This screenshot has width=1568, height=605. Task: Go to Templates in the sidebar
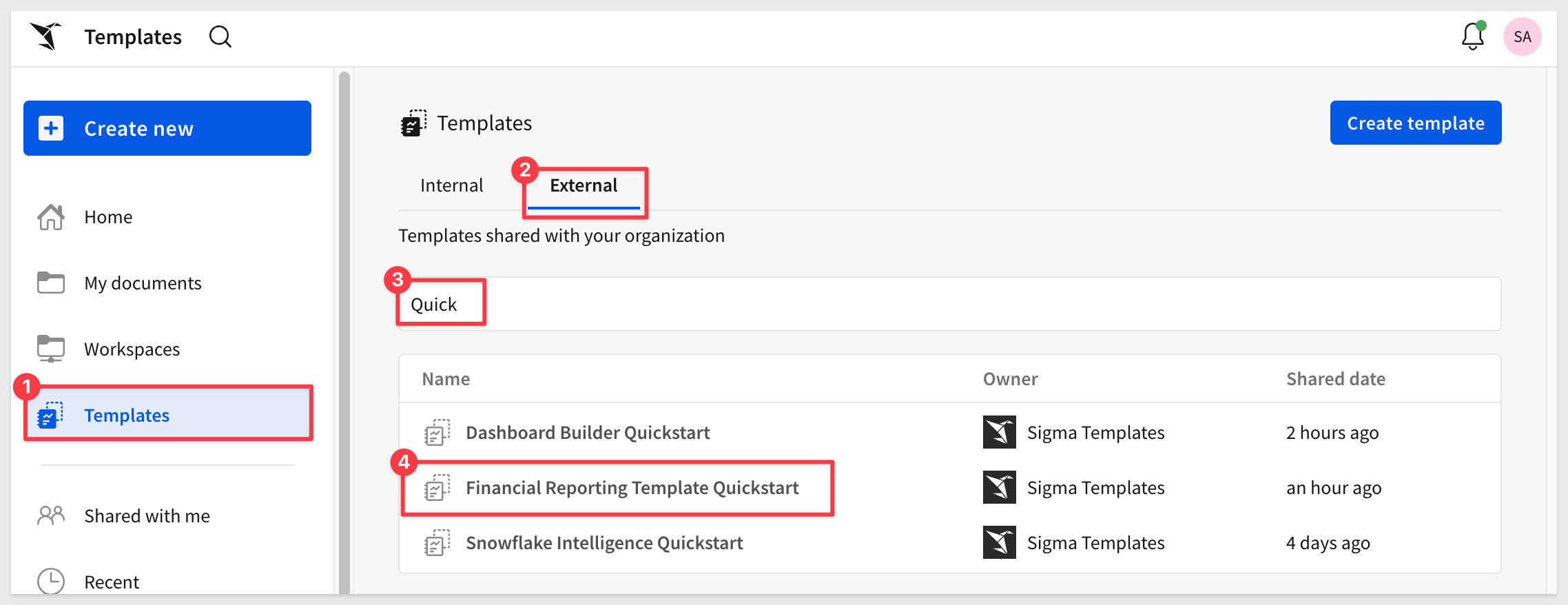coord(127,416)
